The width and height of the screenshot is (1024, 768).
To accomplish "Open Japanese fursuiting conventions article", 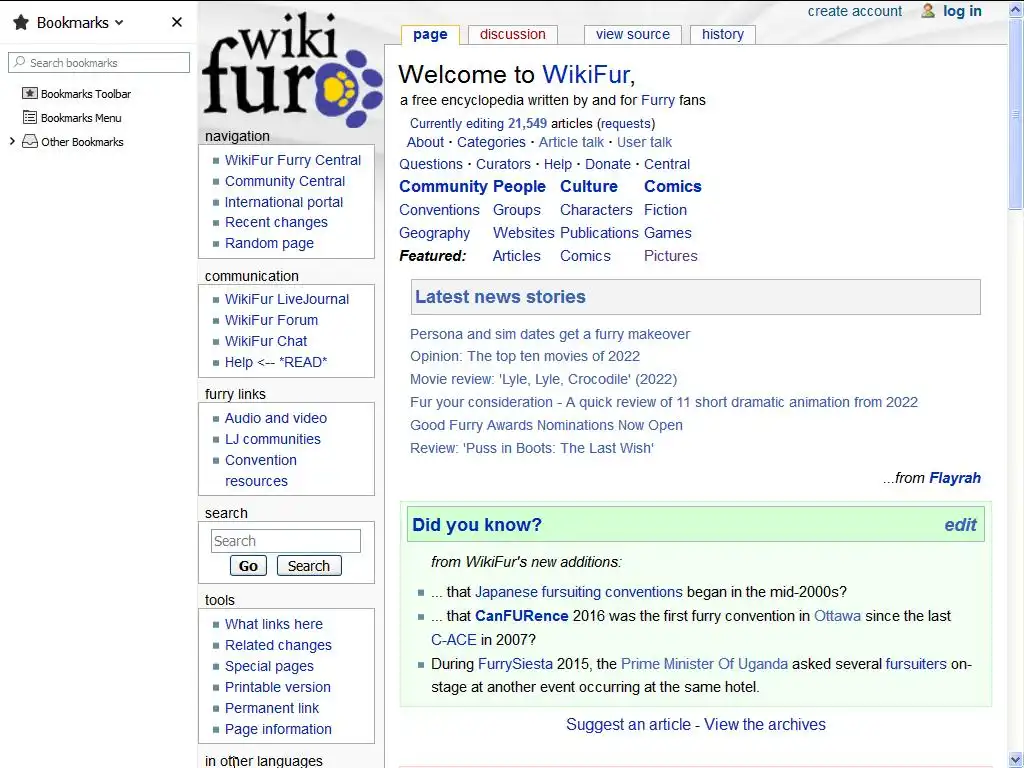I will tap(578, 592).
